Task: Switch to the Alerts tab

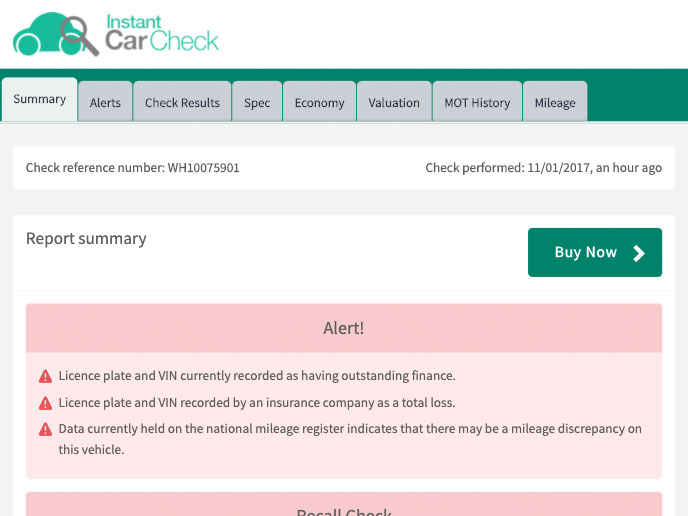Action: point(105,102)
